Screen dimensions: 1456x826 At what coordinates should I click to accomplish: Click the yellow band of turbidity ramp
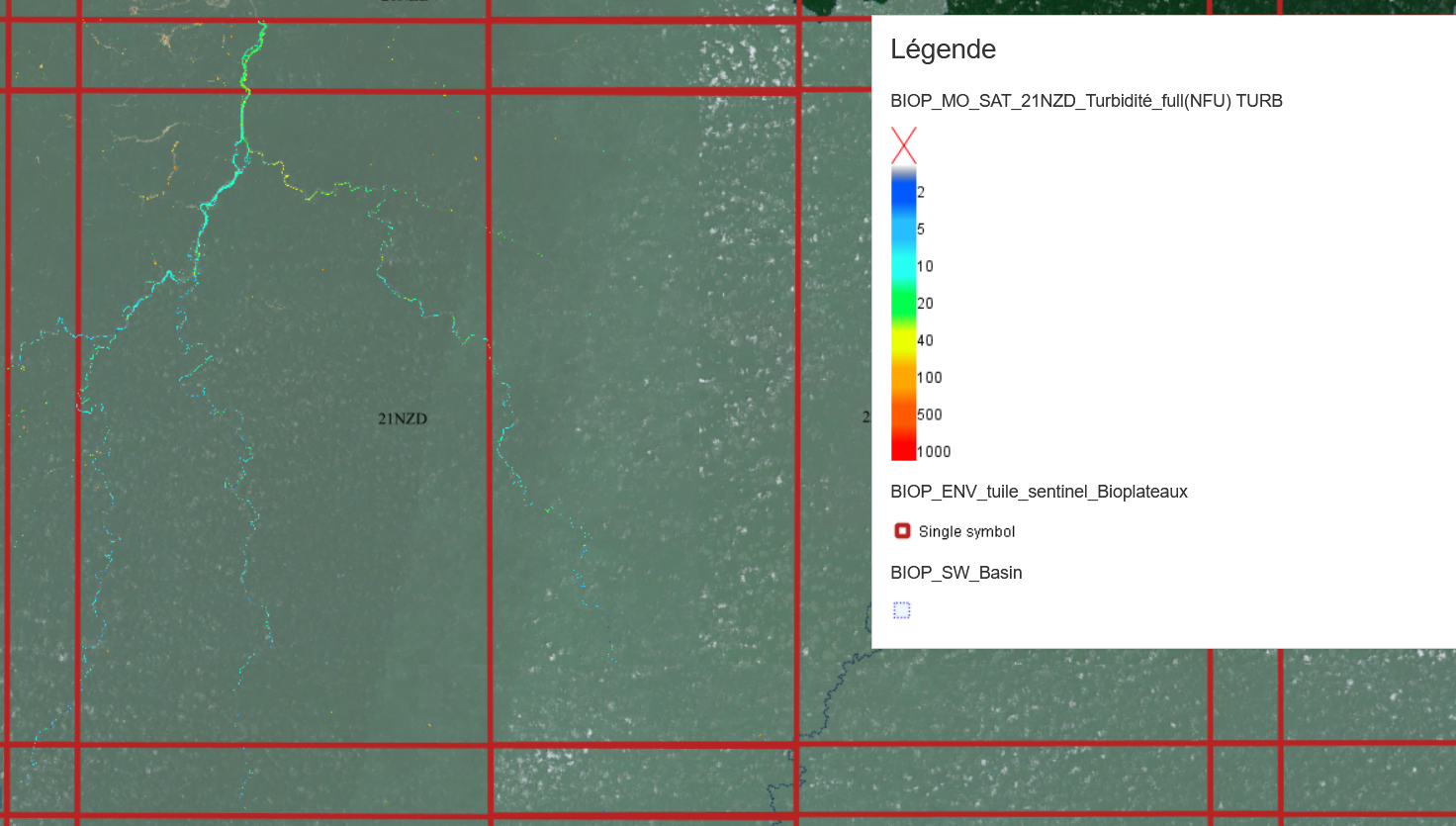tap(903, 341)
